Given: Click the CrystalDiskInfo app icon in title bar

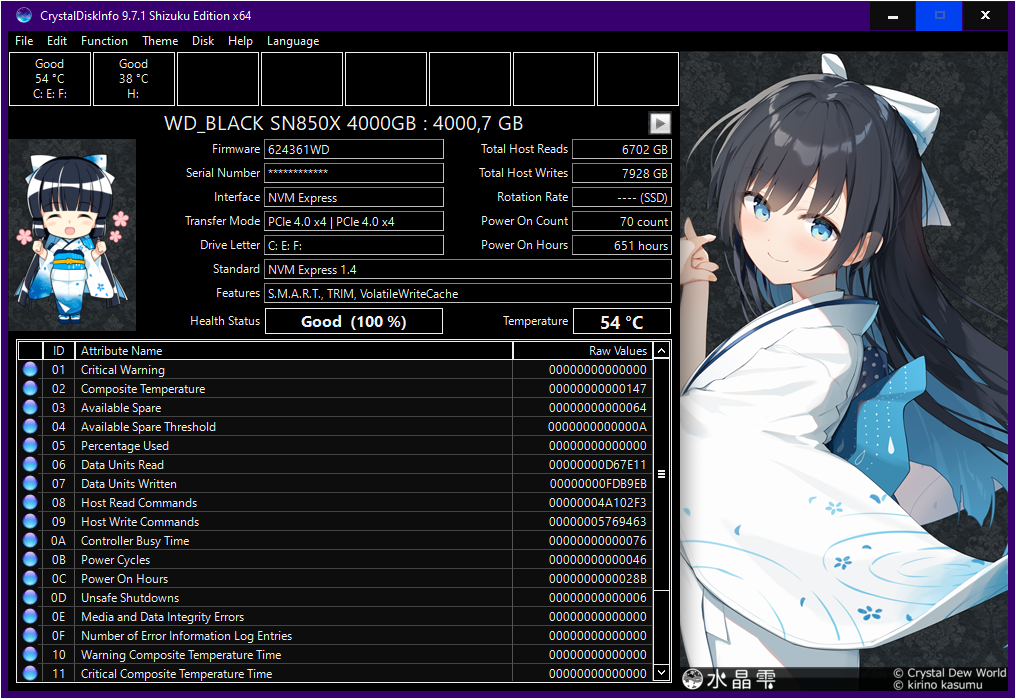Looking at the screenshot, I should 24,16.
